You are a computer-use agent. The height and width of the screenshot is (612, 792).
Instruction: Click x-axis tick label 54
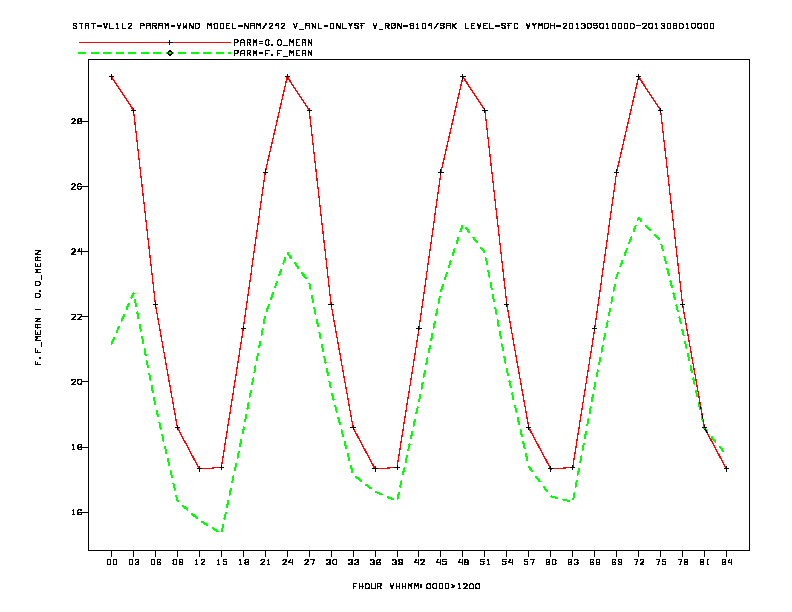coord(507,562)
